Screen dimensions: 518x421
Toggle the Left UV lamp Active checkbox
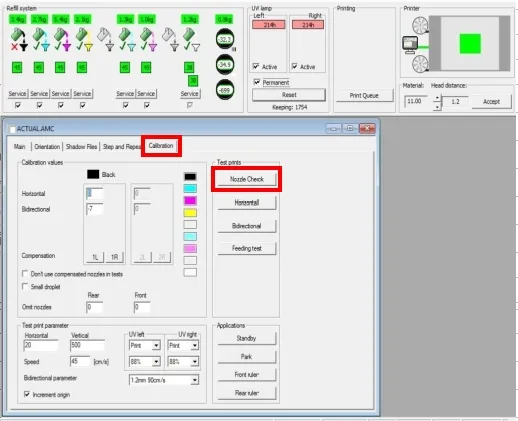[256, 66]
